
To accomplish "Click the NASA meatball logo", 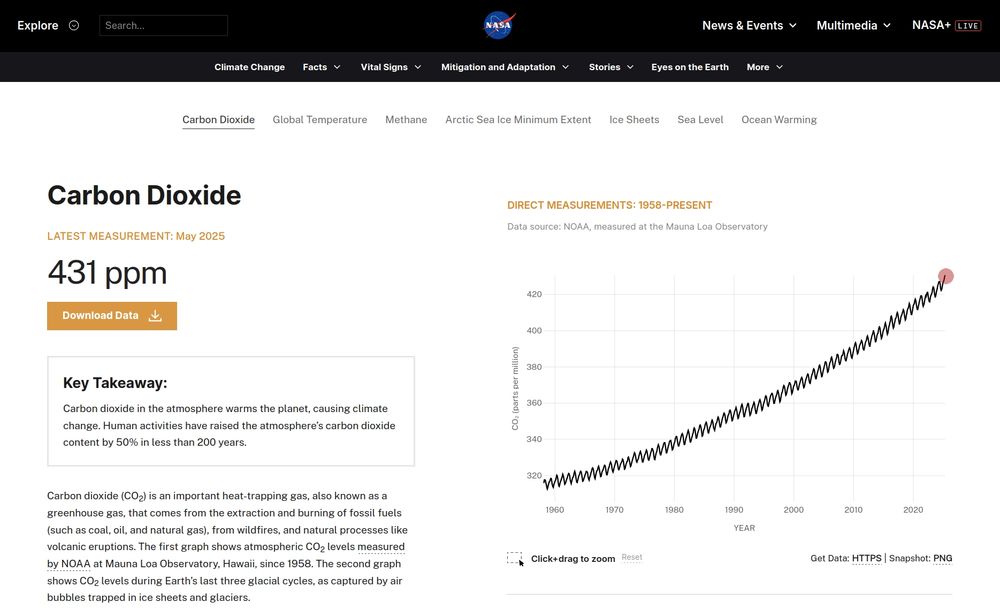I will pos(498,25).
